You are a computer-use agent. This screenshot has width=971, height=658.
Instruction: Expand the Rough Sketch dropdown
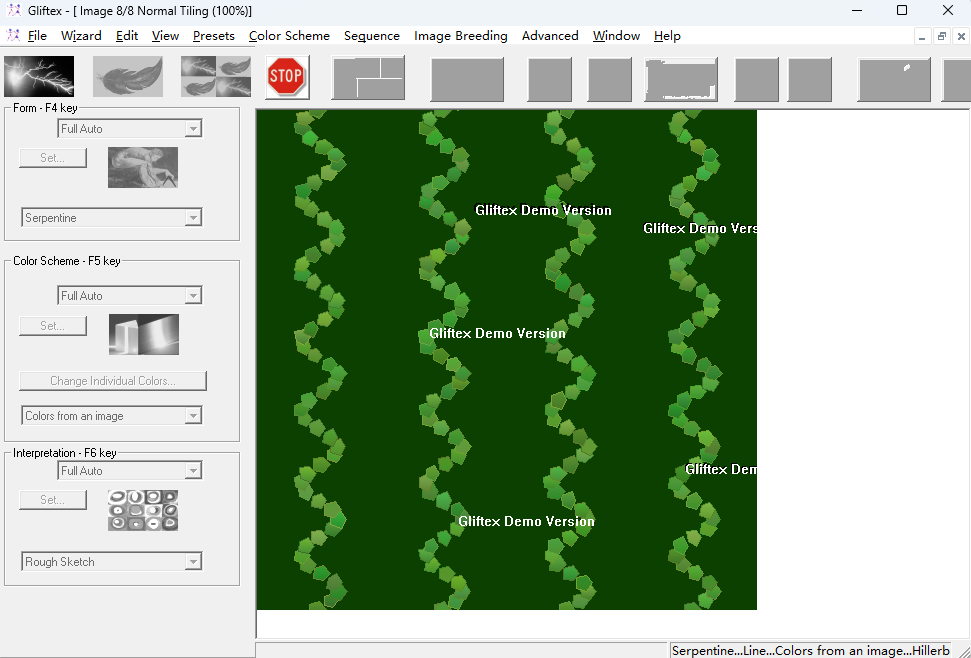(x=193, y=562)
